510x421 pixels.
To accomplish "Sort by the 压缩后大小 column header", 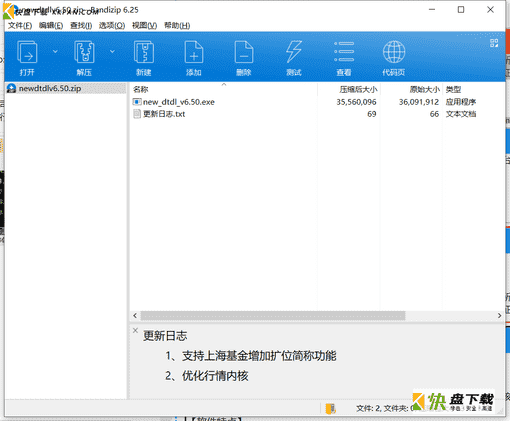I will coord(349,89).
